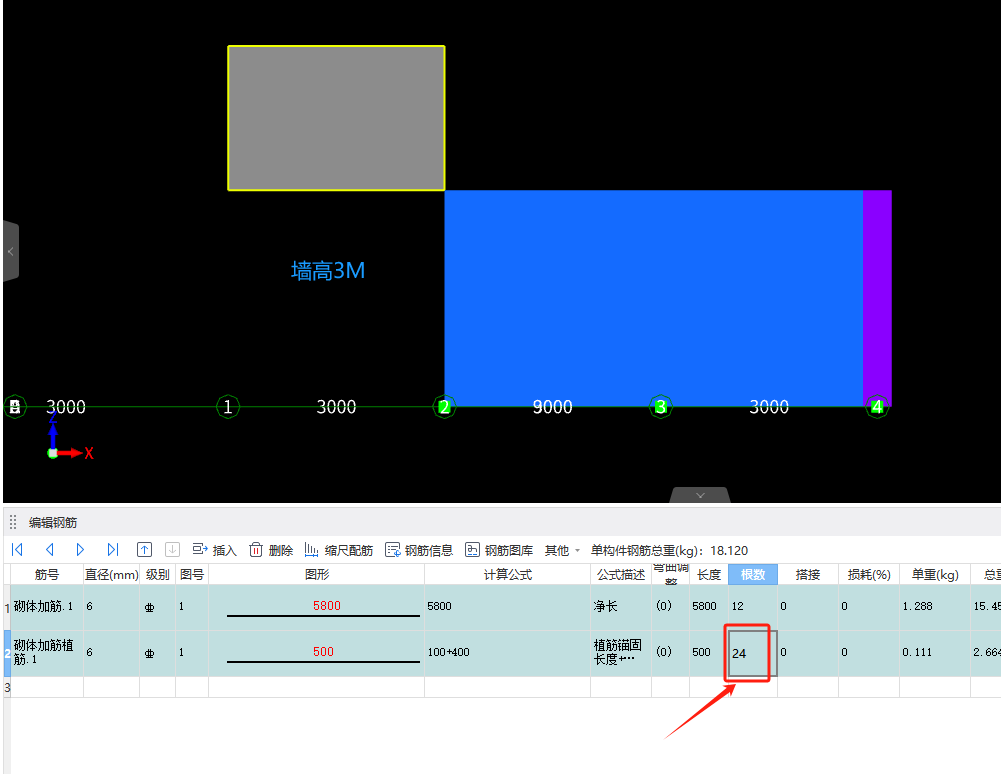Click the 砌体加筋.1 name cell
The height and width of the screenshot is (774, 1001).
click(x=47, y=607)
